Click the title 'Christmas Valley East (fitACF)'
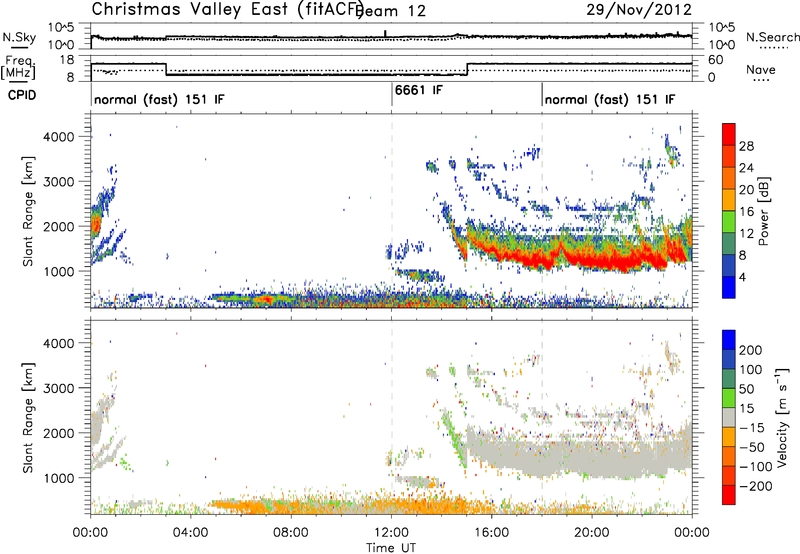This screenshot has width=800, height=554. coord(227,9)
